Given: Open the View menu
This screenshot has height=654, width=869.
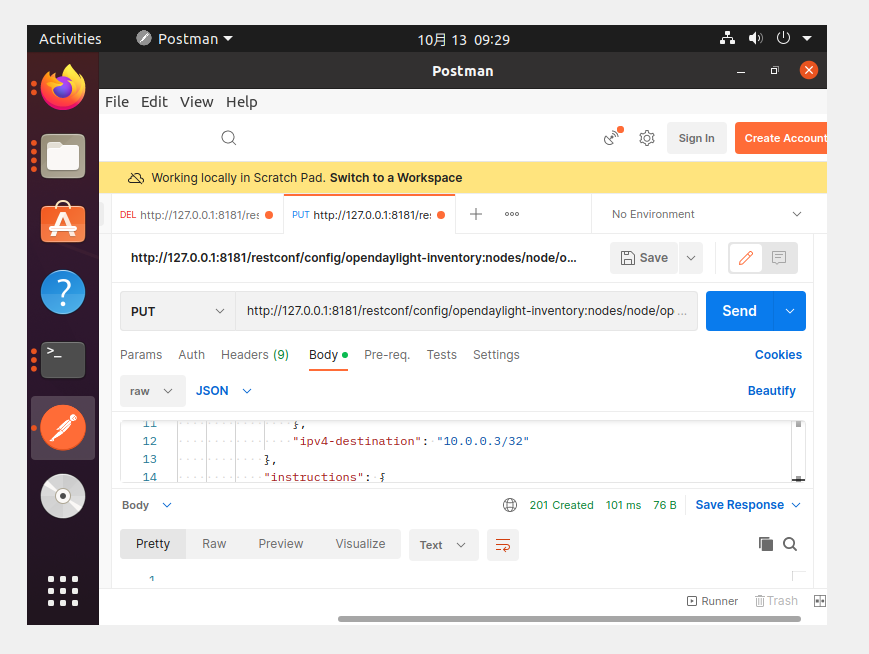Looking at the screenshot, I should coord(196,102).
